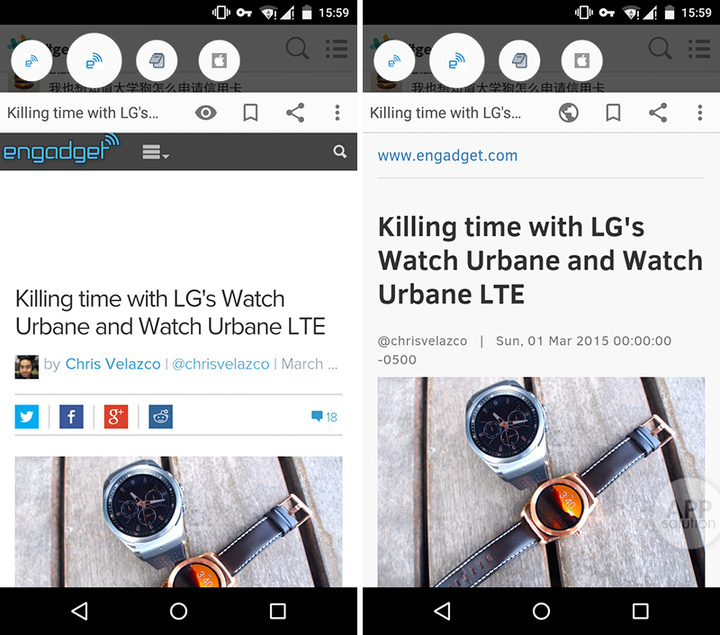
Task: Tap the Android back button in the left screenshot
Action: [x=80, y=611]
